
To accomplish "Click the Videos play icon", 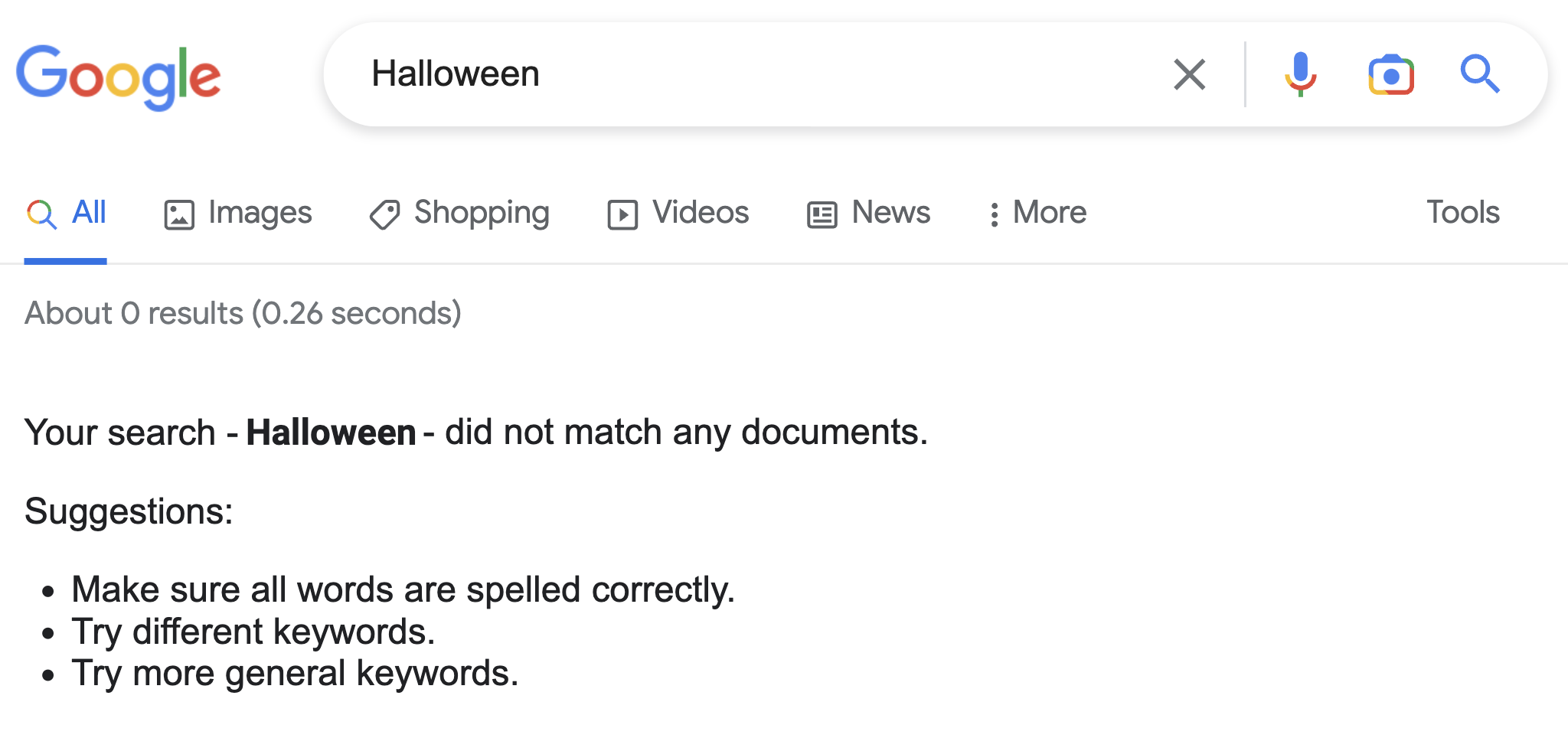I will (622, 214).
